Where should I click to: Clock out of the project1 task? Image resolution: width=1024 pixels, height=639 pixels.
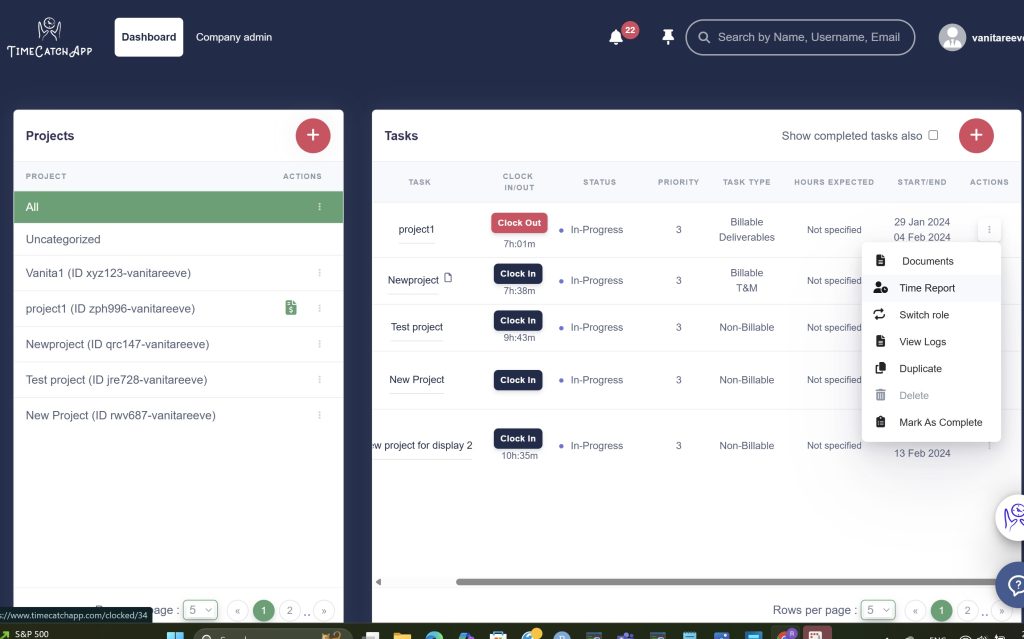[519, 223]
